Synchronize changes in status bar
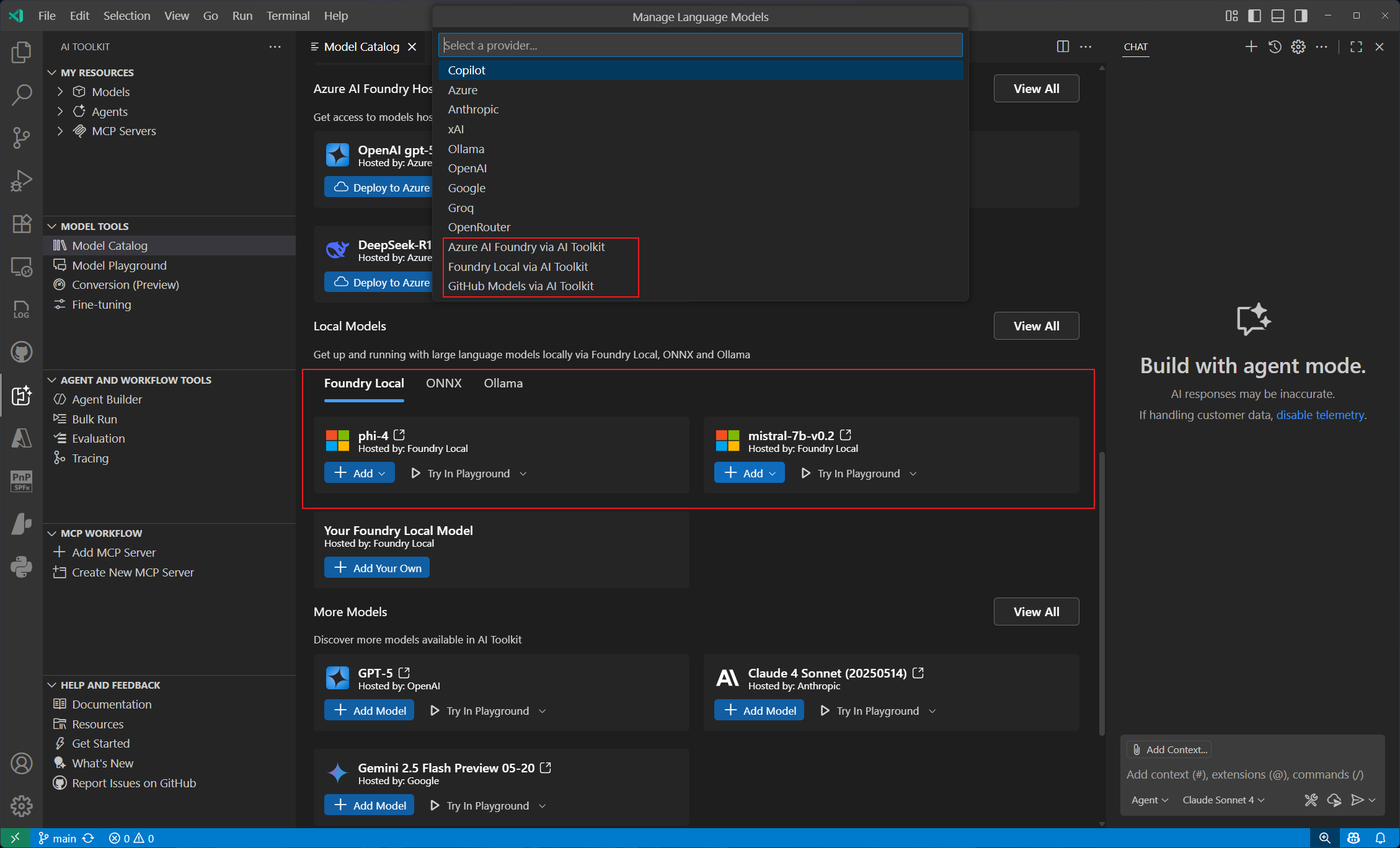This screenshot has height=848, width=1400. [x=88, y=838]
